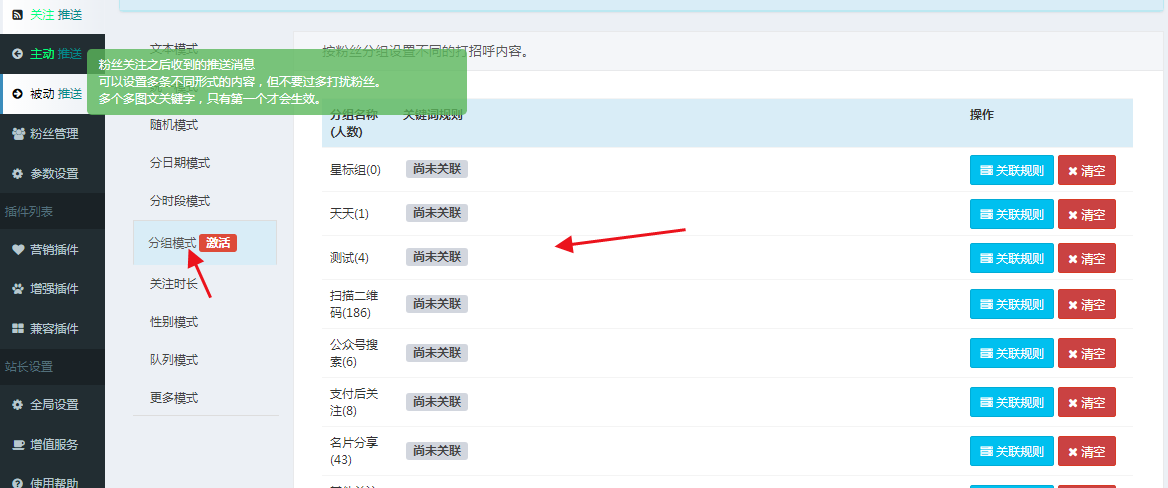Click the coffee cup icon beside 增值服务

(x=18, y=444)
